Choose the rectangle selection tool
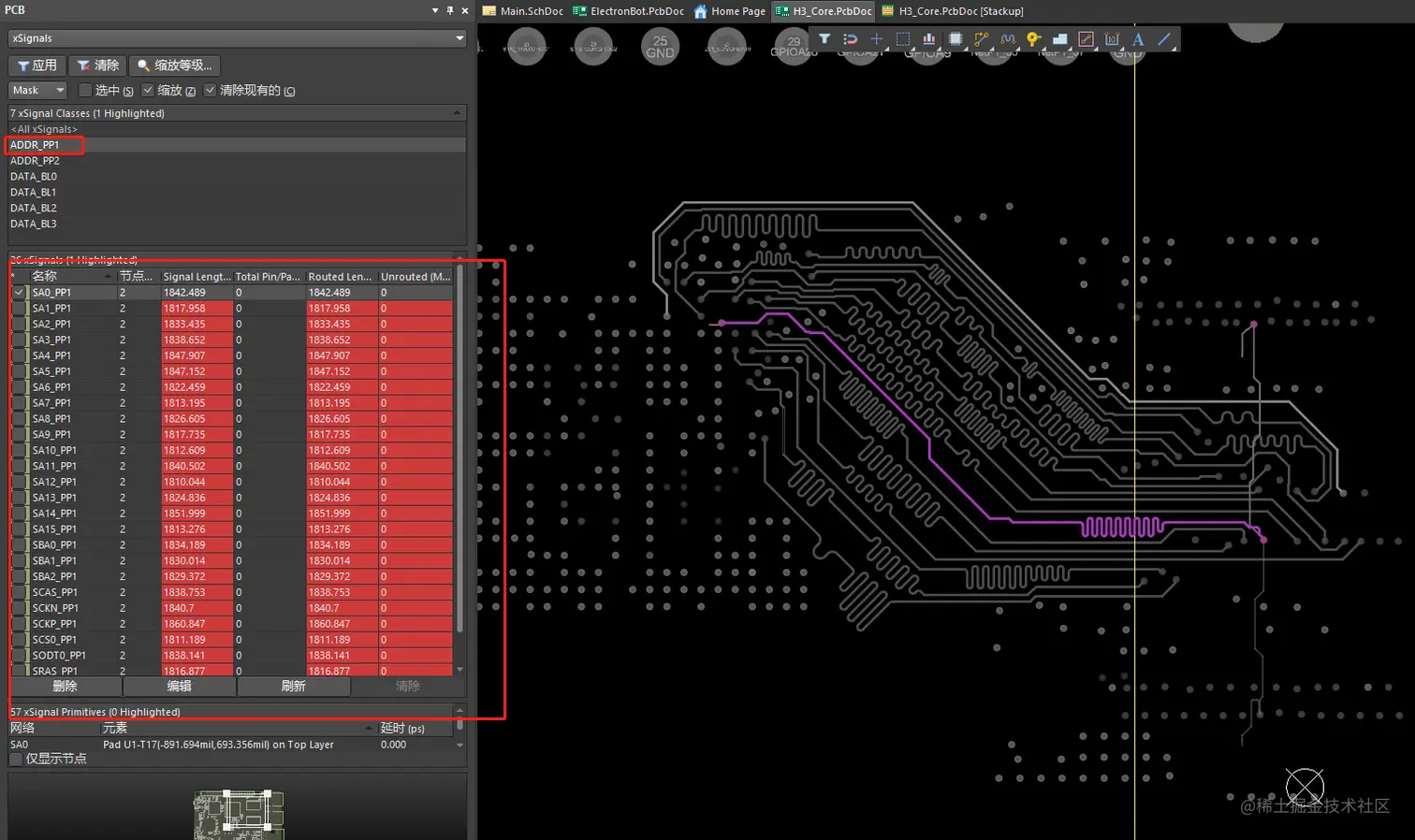1415x840 pixels. pos(903,39)
